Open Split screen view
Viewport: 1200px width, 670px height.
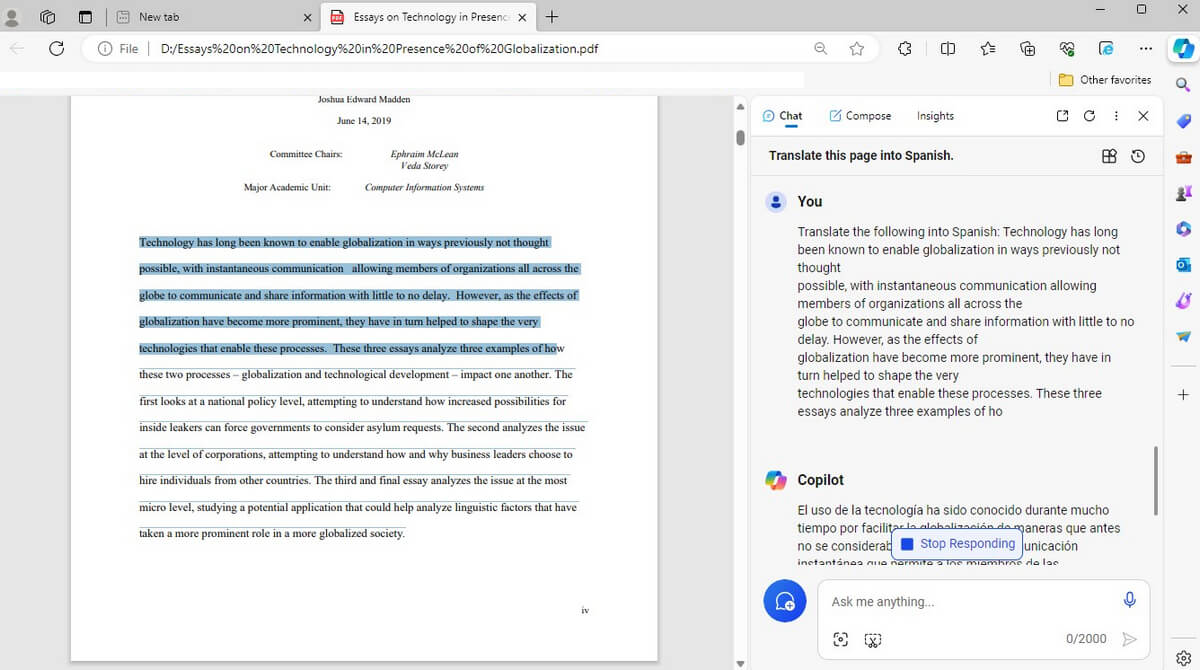[948, 48]
